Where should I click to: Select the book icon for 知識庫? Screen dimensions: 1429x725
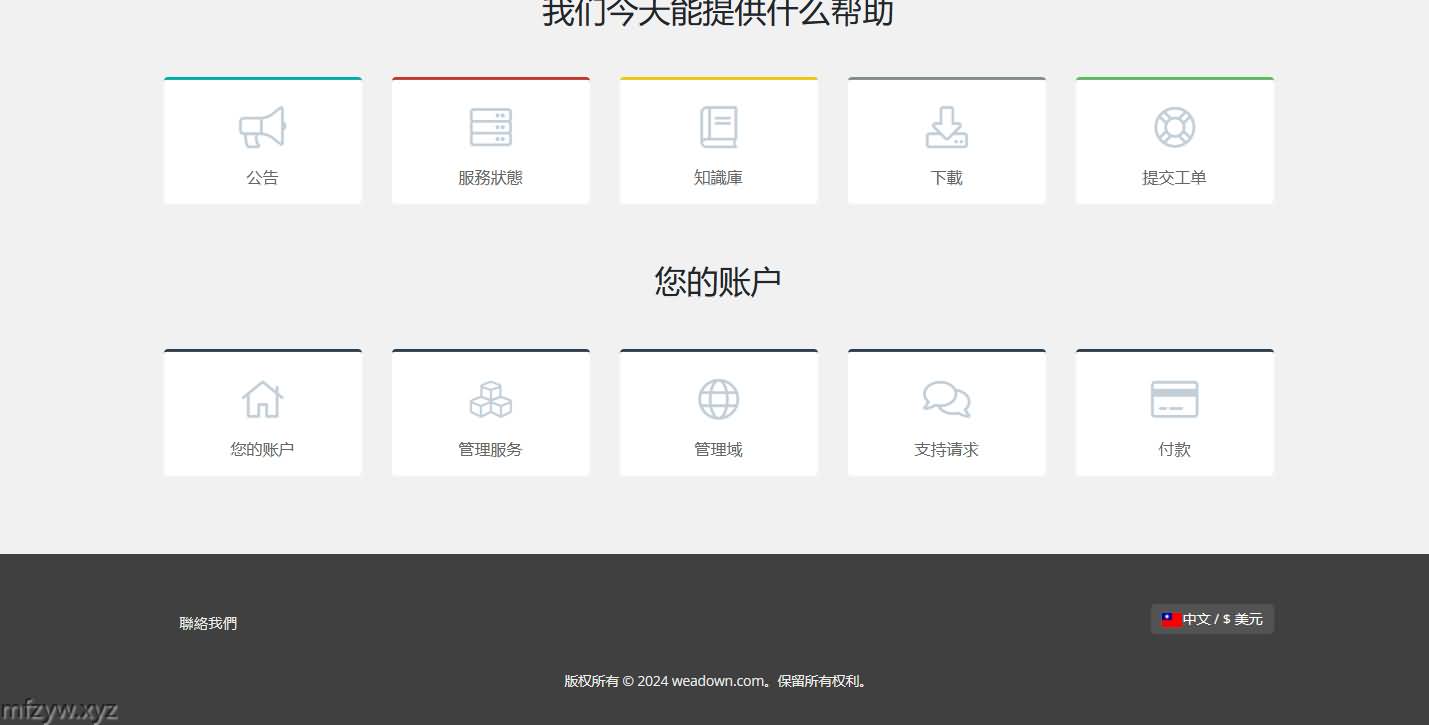(718, 128)
